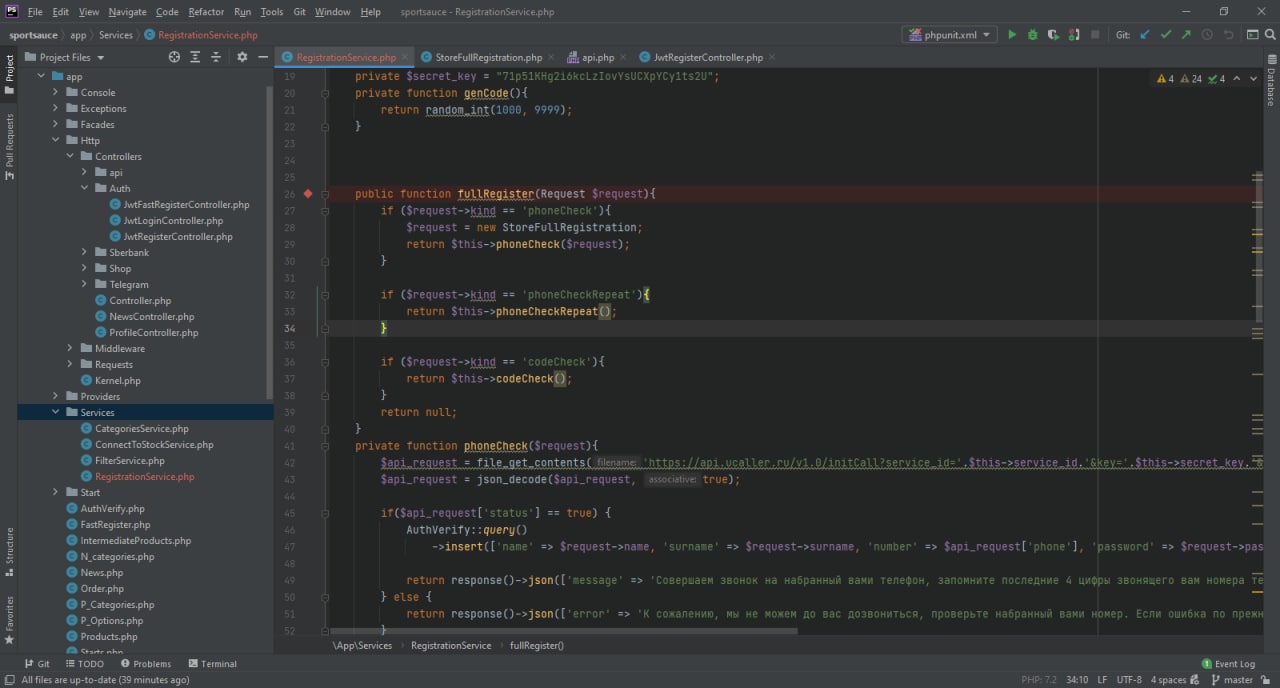The width and height of the screenshot is (1280, 688).
Task: Collapse all nodes in the project tree
Action: pyautogui.click(x=216, y=57)
